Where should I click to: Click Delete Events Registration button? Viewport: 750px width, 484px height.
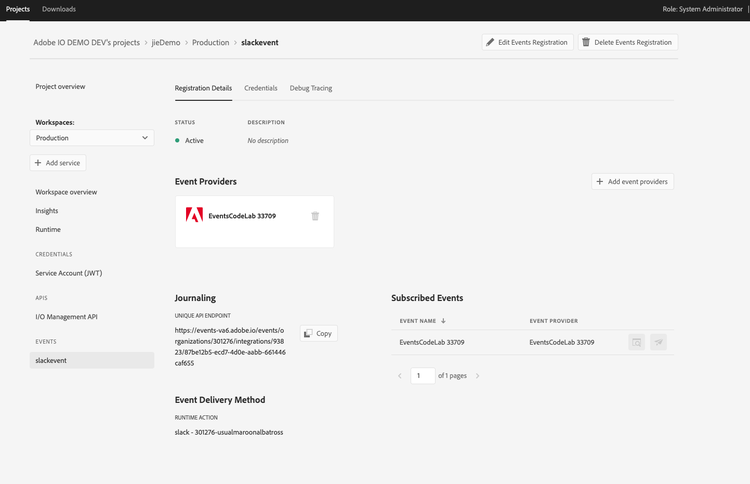[x=627, y=42]
